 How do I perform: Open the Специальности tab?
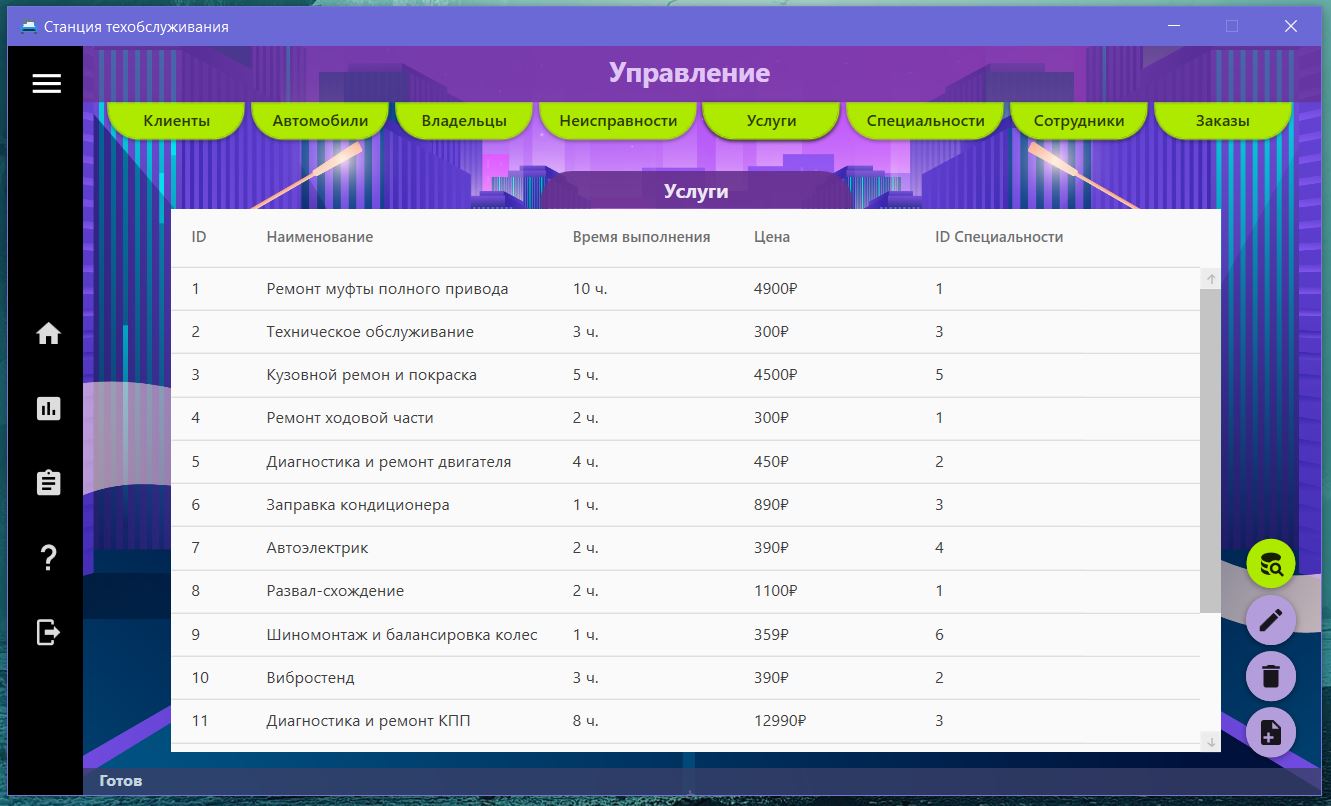click(x=925, y=121)
